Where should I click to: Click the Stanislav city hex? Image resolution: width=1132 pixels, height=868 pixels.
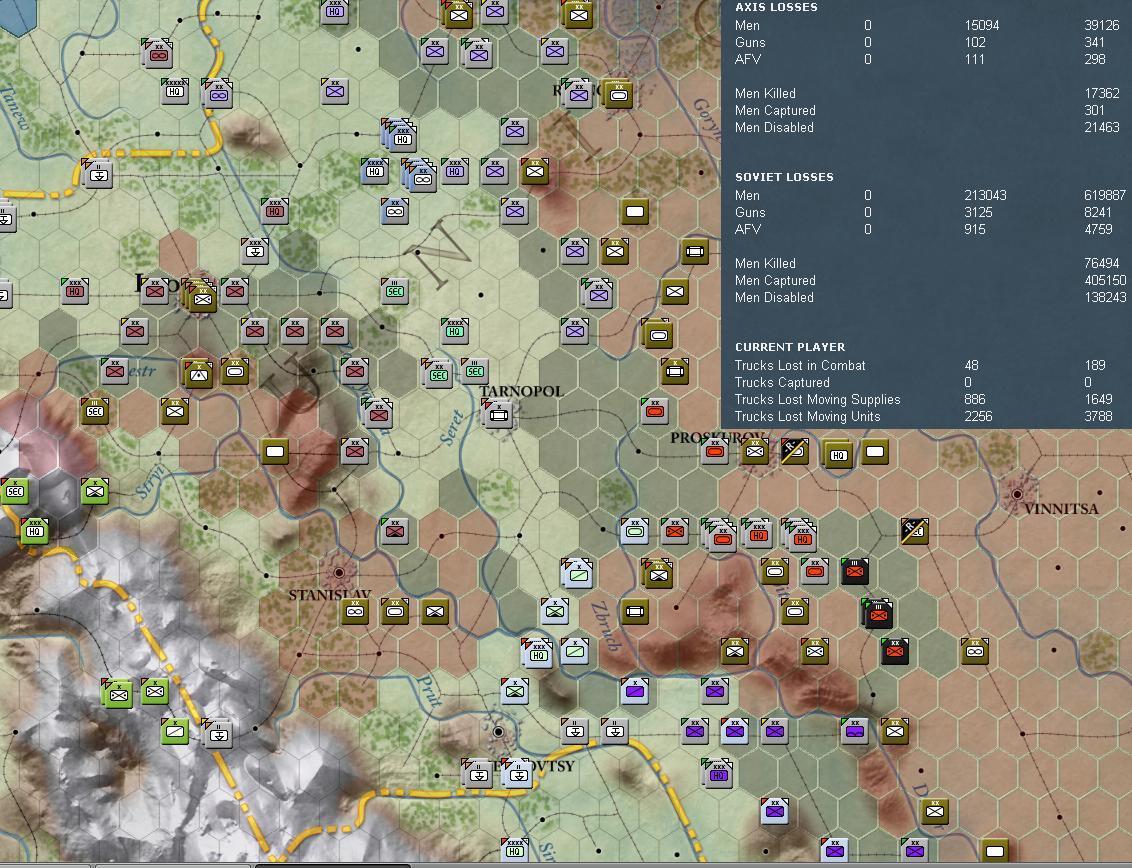click(338, 573)
